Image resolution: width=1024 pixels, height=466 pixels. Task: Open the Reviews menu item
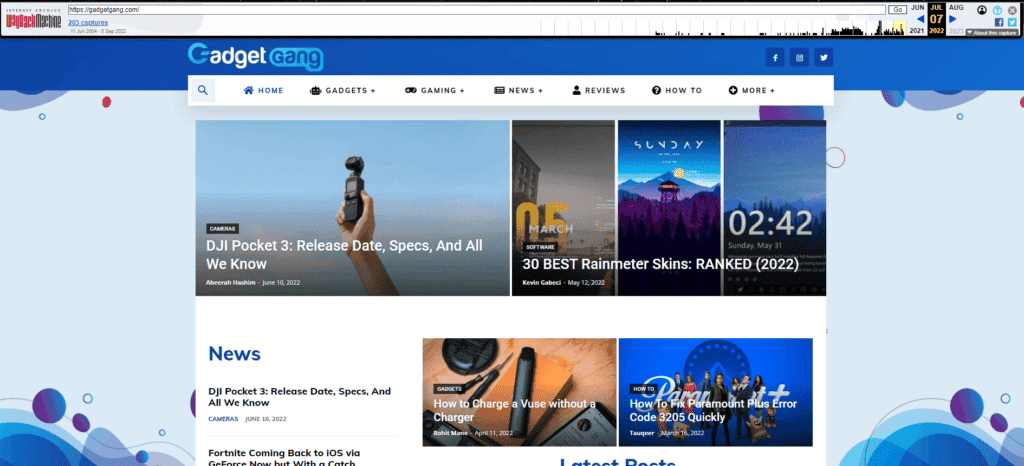(599, 90)
